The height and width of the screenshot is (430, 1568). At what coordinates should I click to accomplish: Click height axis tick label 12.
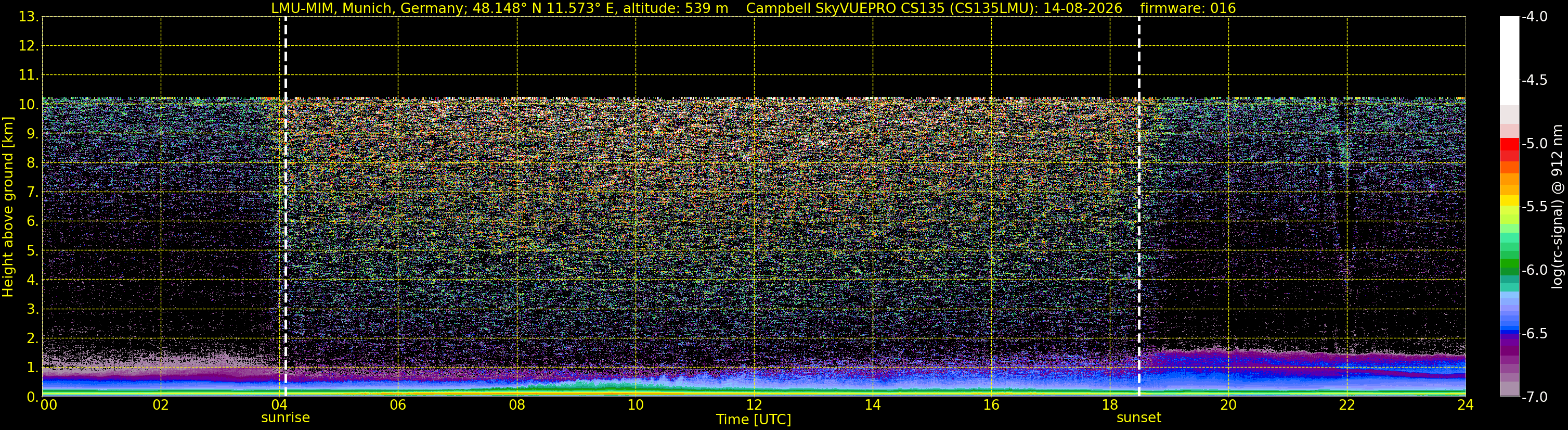tap(28, 46)
